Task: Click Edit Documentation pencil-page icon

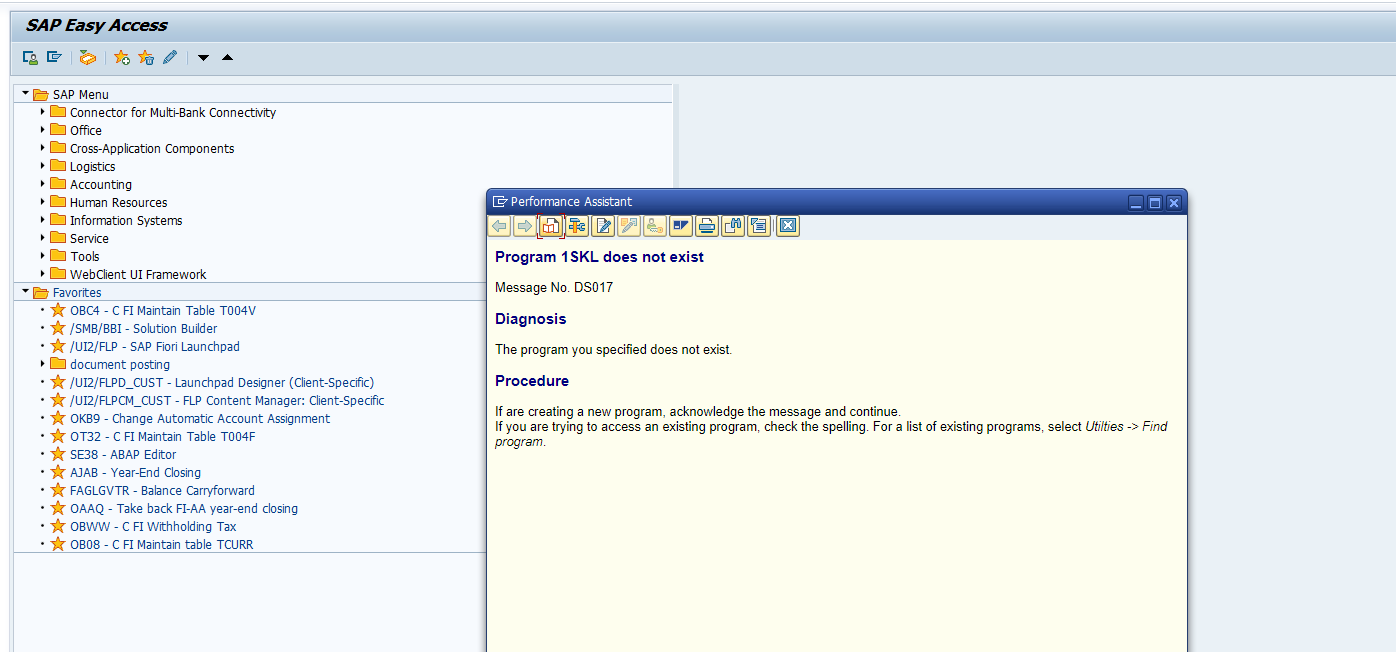Action: coord(603,226)
